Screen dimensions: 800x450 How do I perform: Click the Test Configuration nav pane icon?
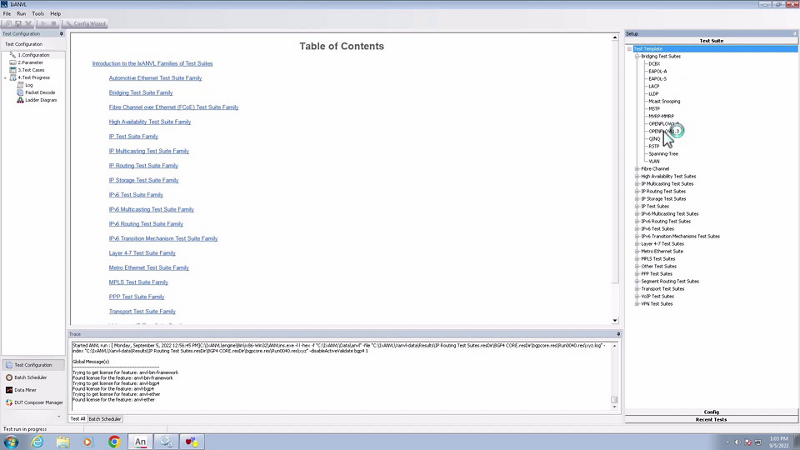[9, 365]
